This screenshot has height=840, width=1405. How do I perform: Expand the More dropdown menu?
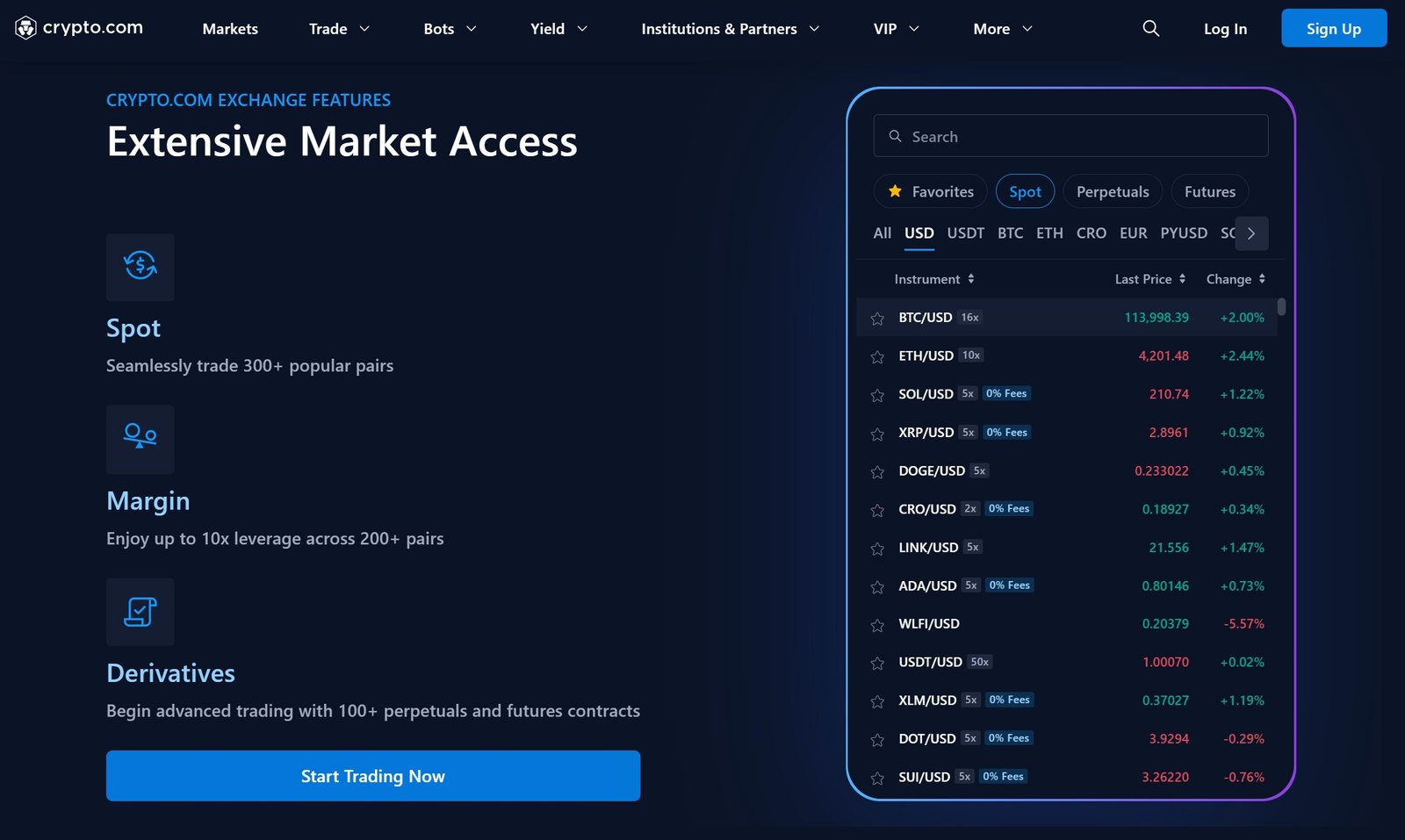(x=1001, y=28)
